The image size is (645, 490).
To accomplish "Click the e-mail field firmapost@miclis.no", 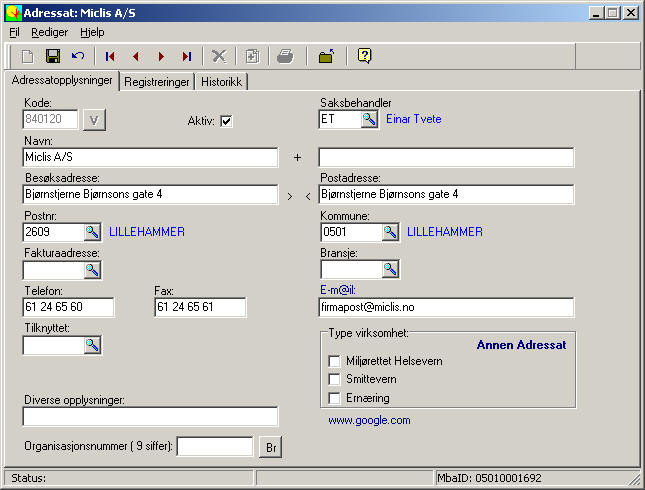I will pos(446,307).
